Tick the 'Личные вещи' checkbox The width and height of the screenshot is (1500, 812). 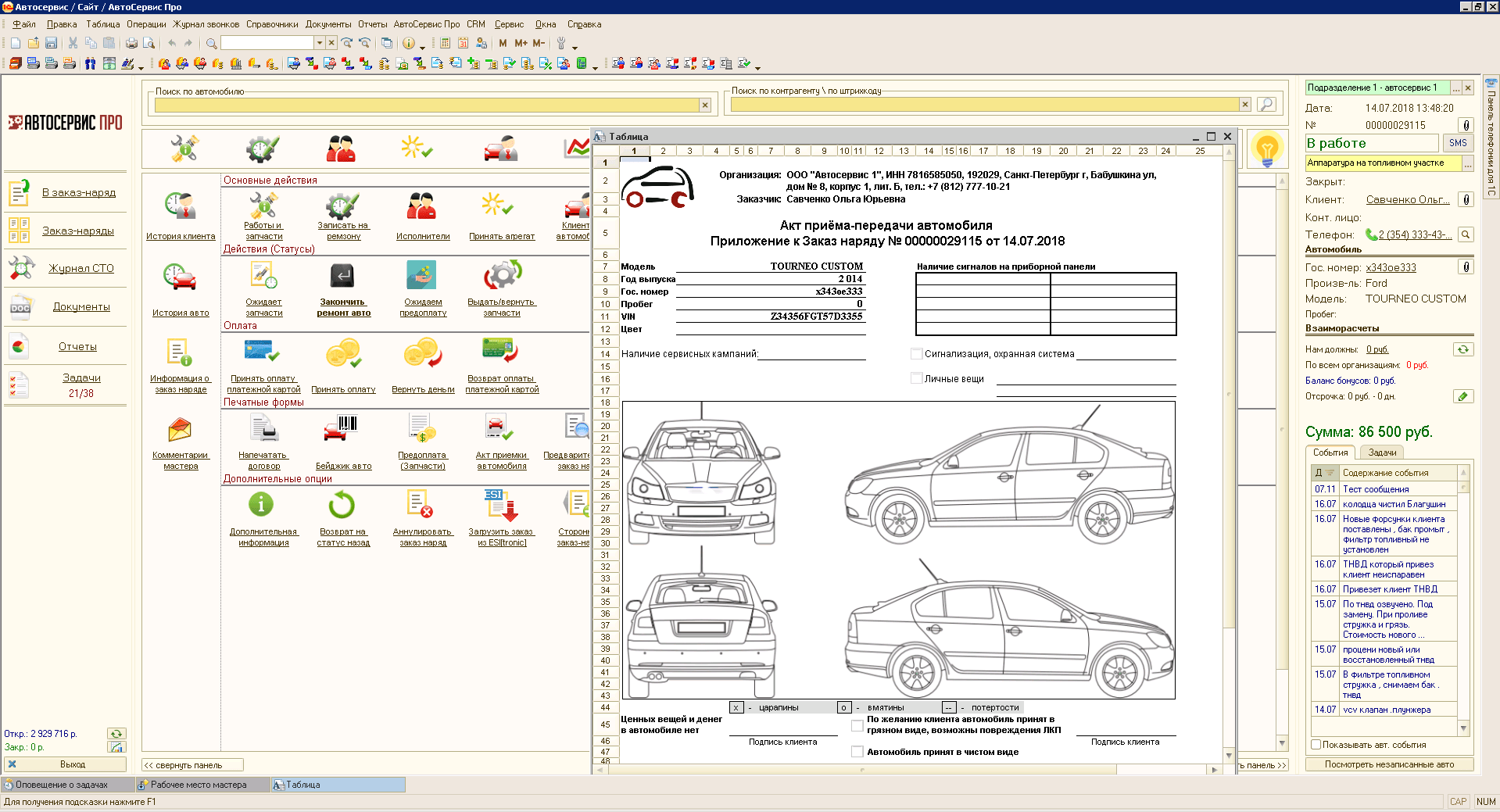(917, 379)
